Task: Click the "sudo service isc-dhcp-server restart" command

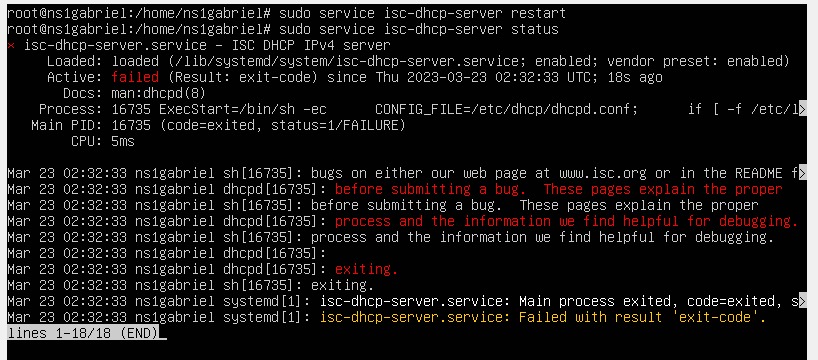Action: (x=422, y=14)
